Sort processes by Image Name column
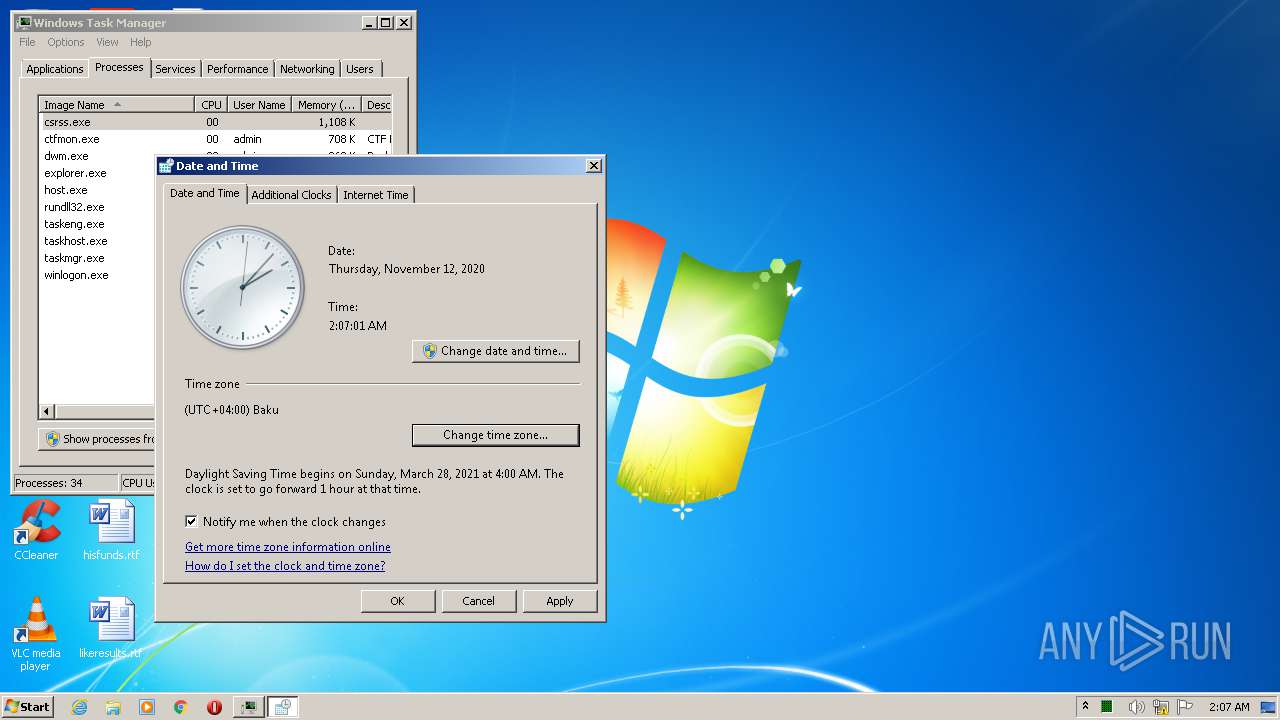The width and height of the screenshot is (1280, 720). coord(117,105)
